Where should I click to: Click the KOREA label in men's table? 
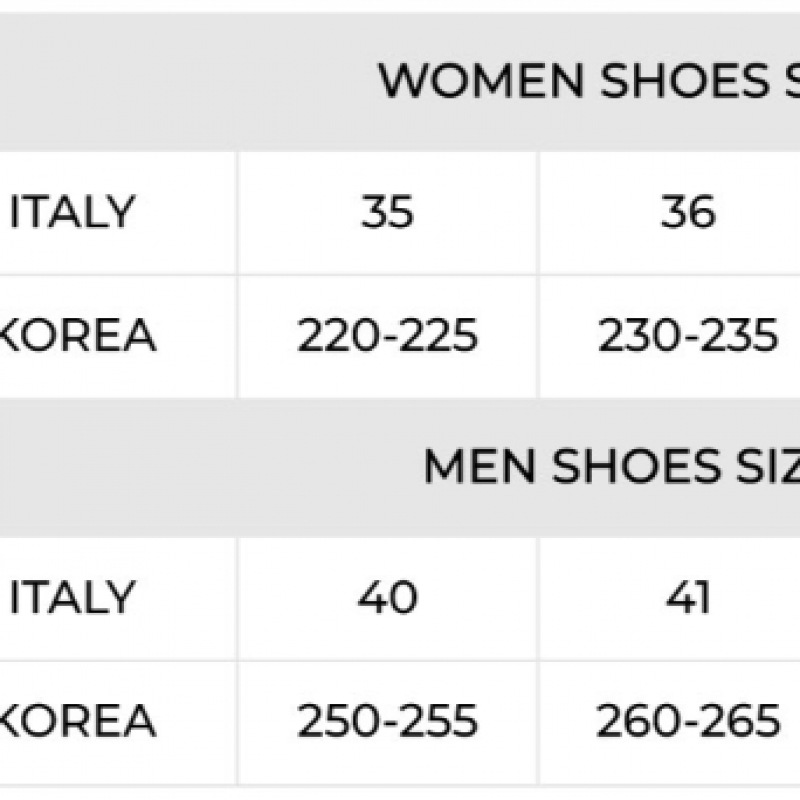(78, 721)
